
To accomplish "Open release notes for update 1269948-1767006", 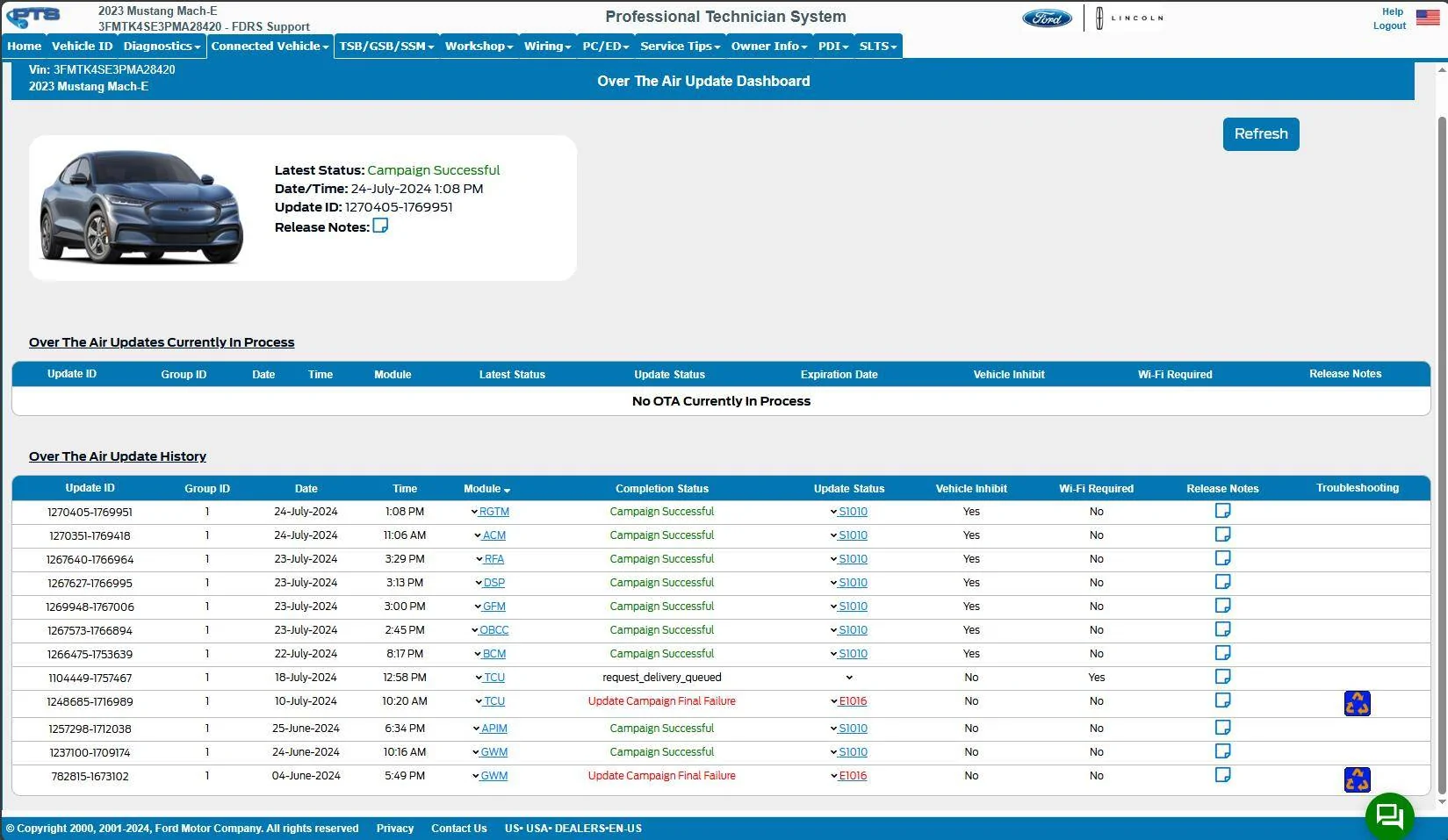I will (1222, 606).
